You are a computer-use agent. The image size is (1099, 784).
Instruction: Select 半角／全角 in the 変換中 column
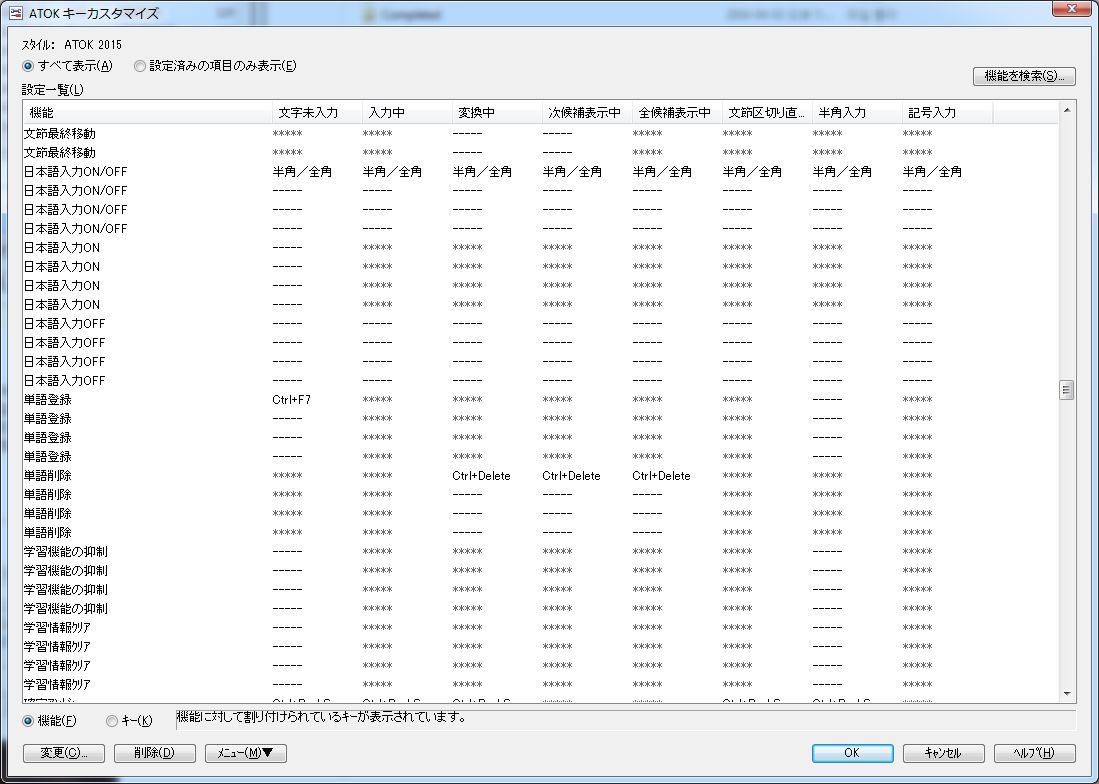pos(482,172)
